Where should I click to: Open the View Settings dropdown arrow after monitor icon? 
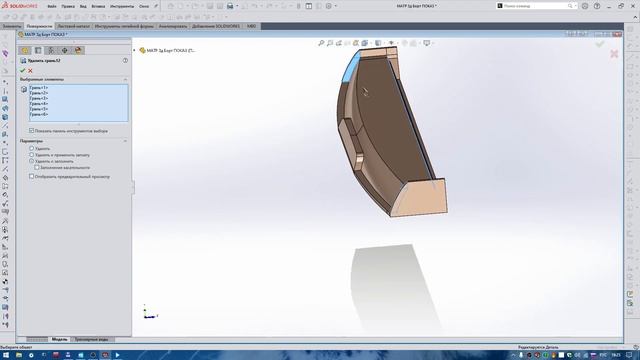[432, 43]
